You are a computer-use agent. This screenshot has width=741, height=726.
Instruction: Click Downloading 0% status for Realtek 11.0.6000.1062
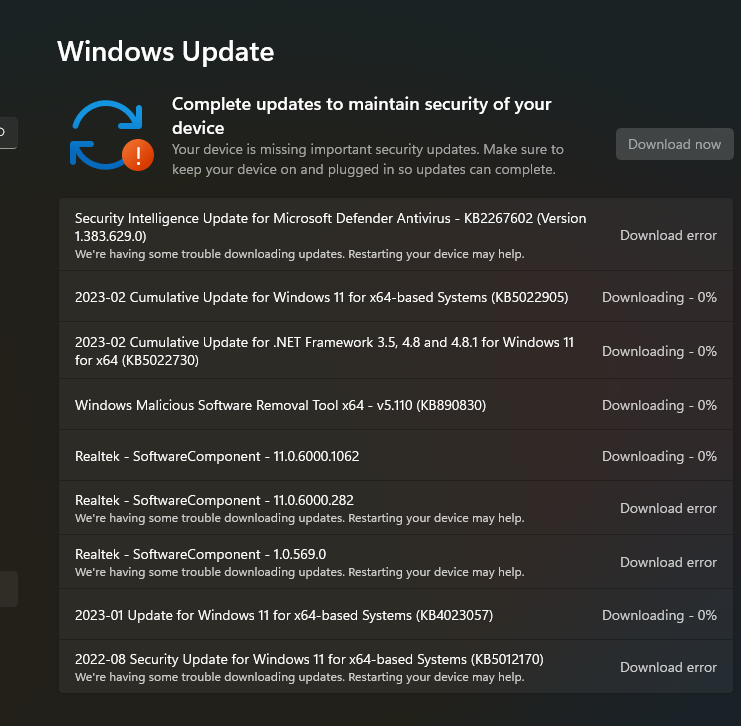(659, 456)
